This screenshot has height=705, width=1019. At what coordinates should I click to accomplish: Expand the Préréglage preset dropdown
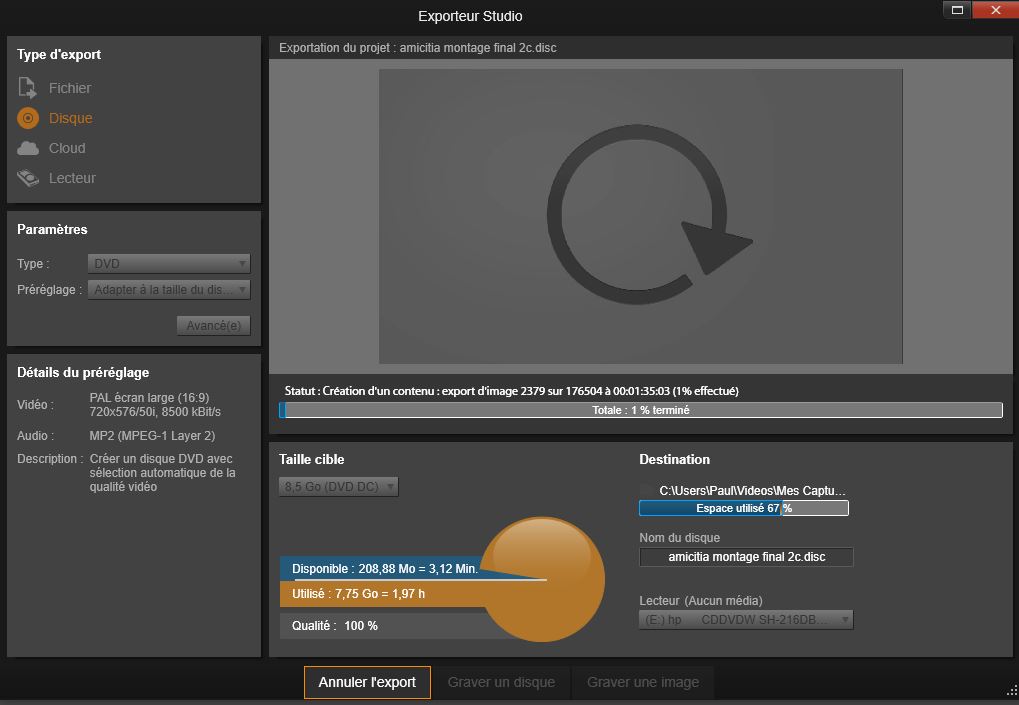[169, 290]
